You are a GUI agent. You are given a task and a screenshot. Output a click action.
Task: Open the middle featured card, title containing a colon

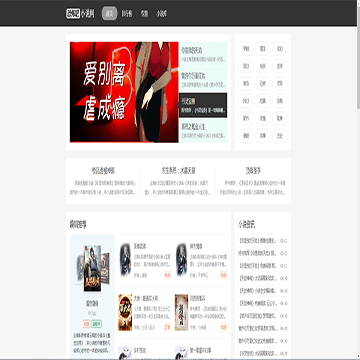pos(178,181)
